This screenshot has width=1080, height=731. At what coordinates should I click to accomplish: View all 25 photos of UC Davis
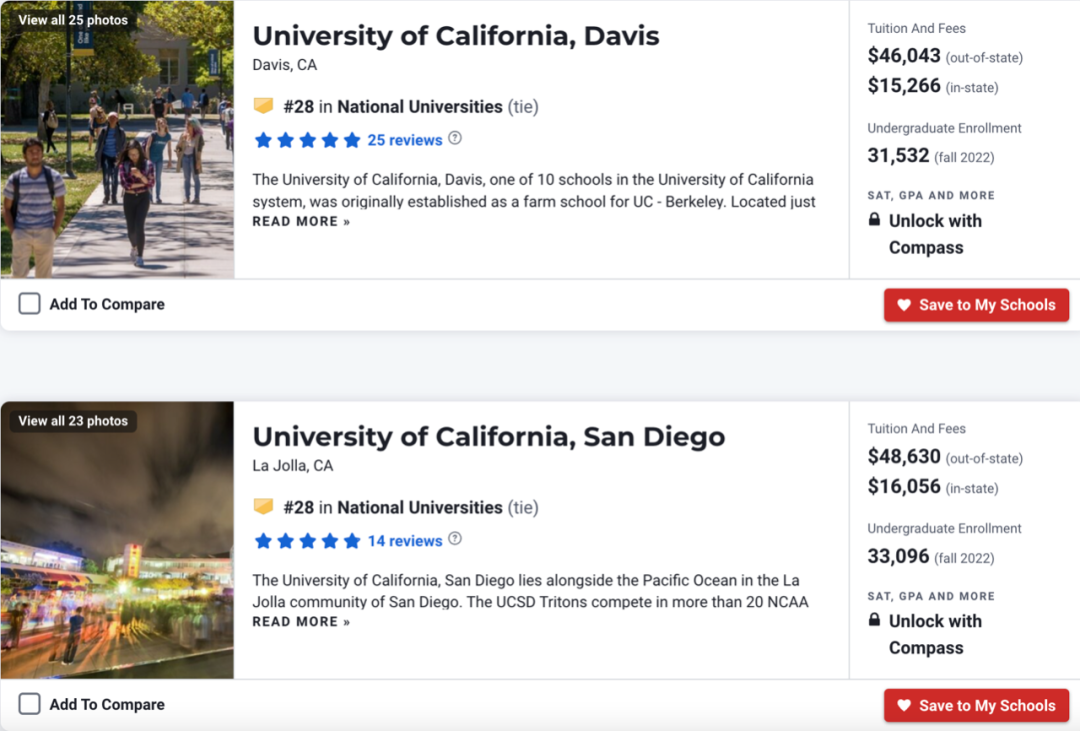73,20
